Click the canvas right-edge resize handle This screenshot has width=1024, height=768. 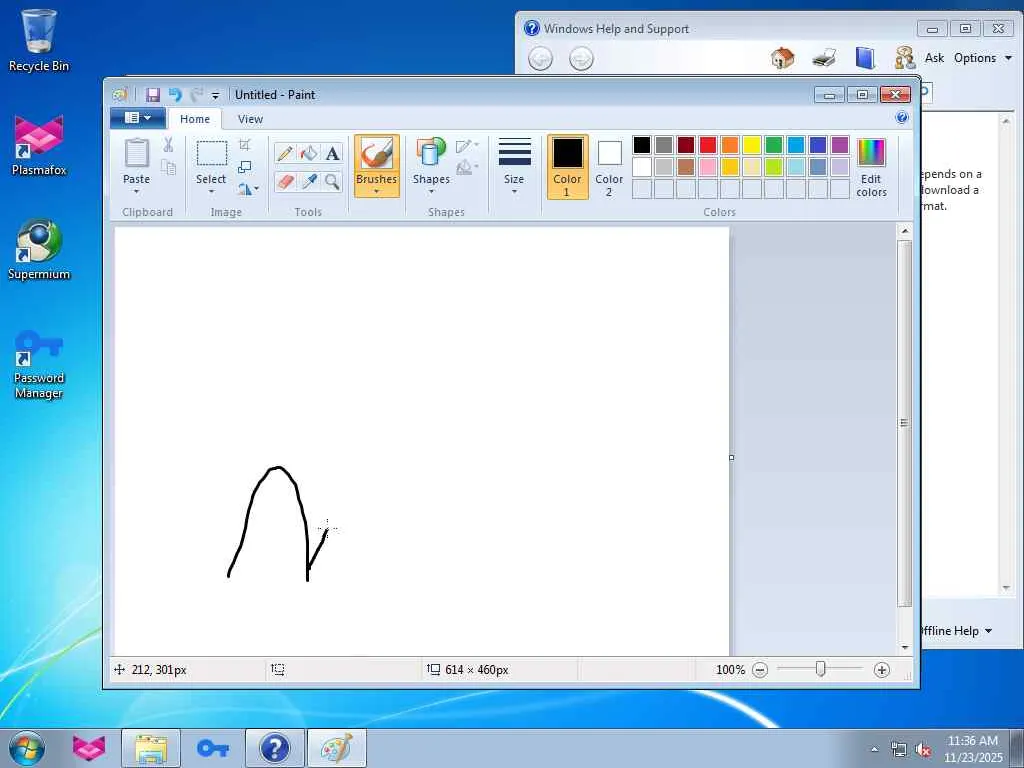click(x=731, y=458)
